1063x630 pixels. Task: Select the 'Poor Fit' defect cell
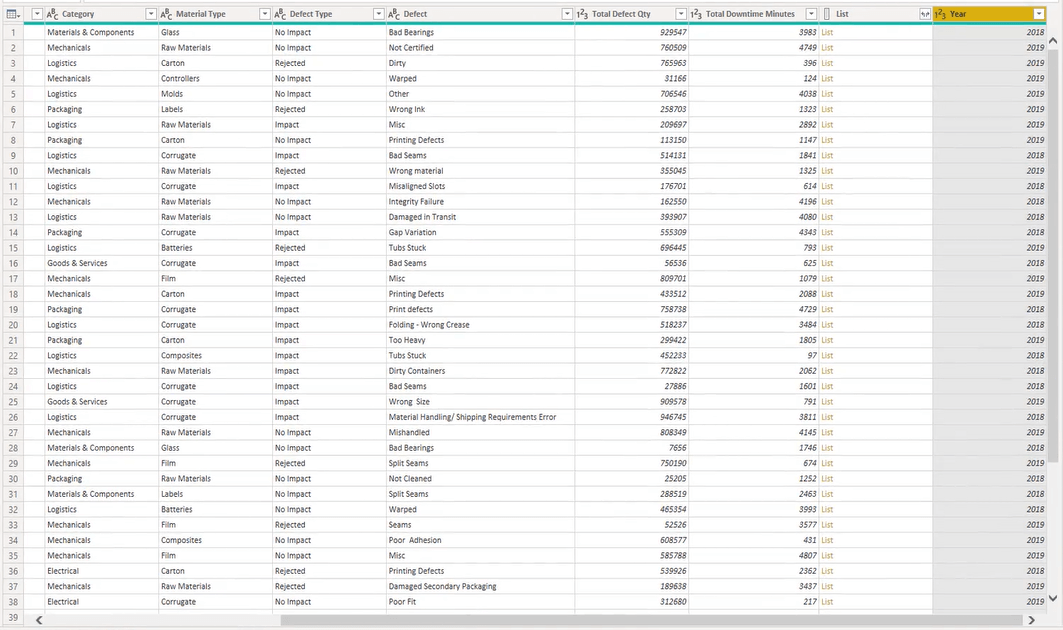coord(481,602)
